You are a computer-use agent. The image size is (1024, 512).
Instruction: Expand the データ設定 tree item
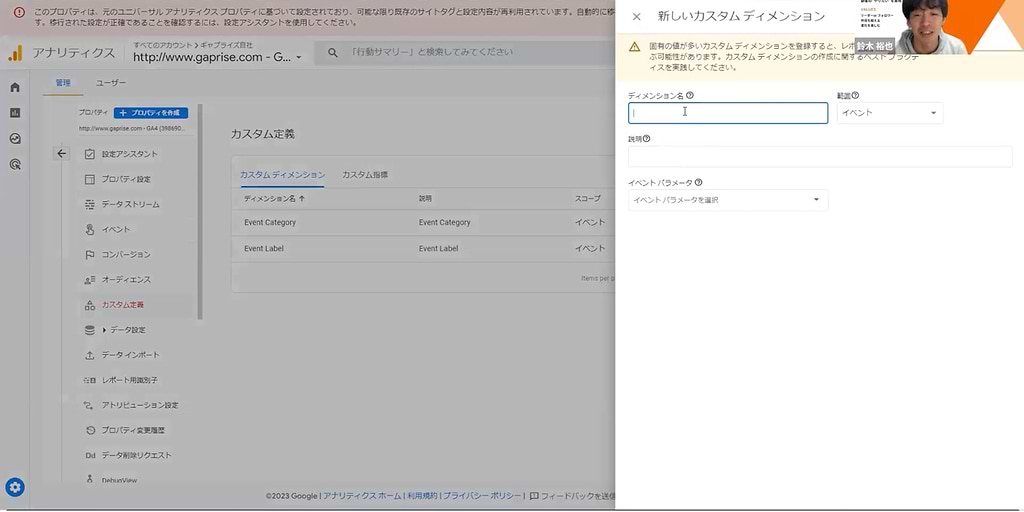(104, 330)
